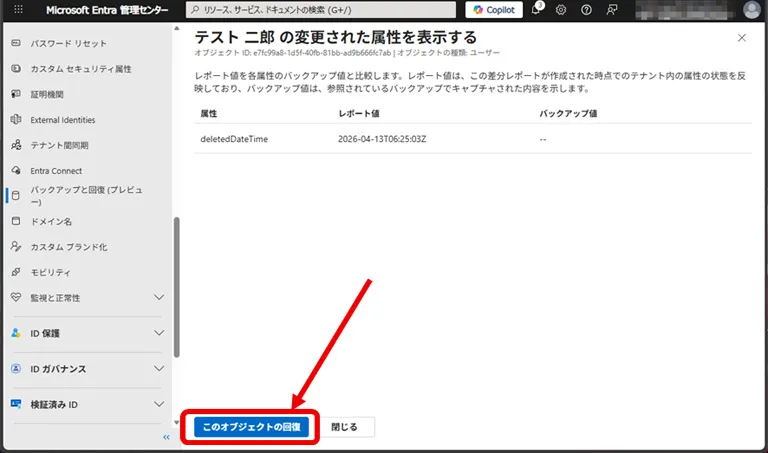Click 閉じる button
The width and height of the screenshot is (768, 453).
click(x=344, y=427)
